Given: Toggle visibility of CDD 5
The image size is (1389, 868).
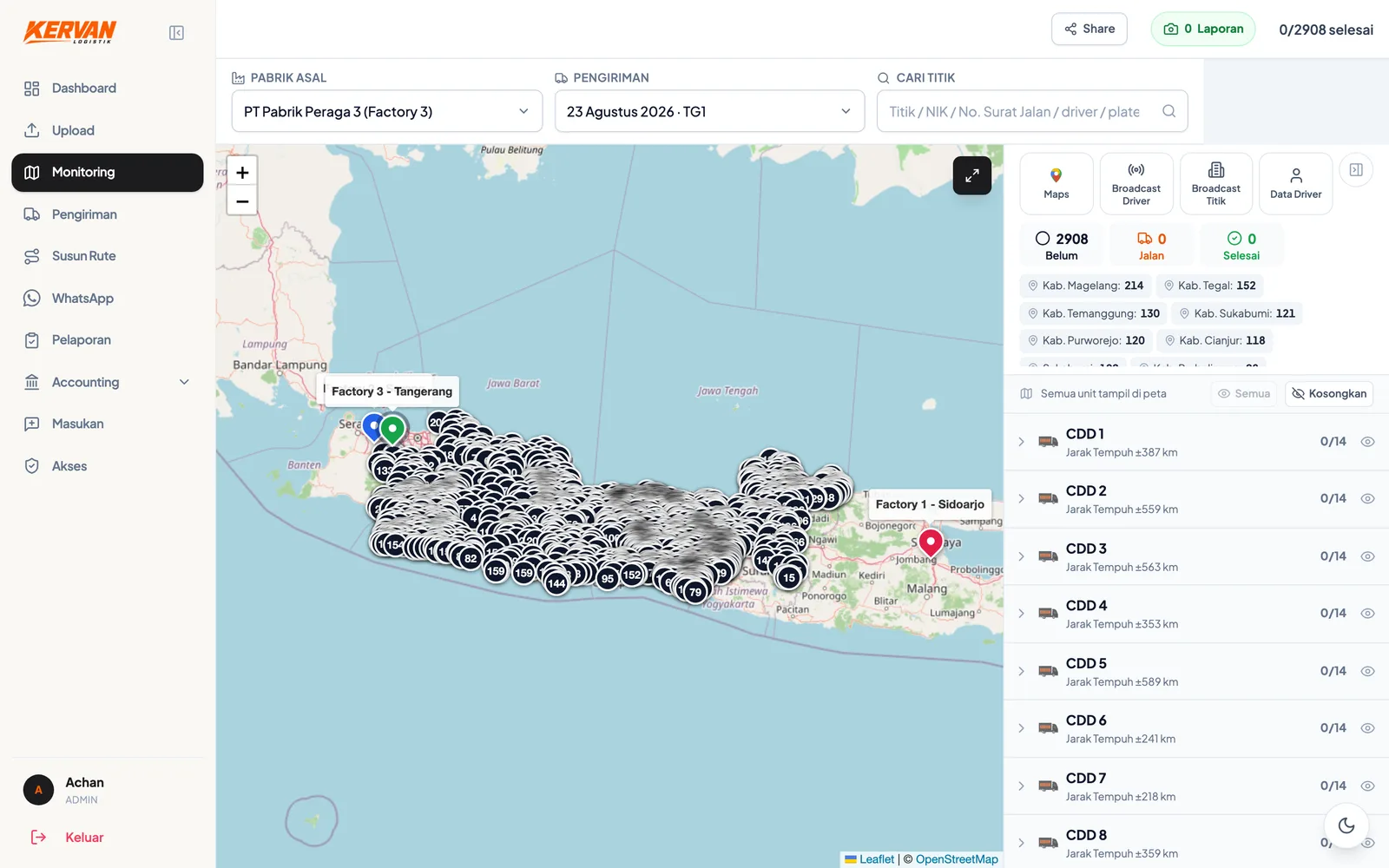Looking at the screenshot, I should point(1367,671).
